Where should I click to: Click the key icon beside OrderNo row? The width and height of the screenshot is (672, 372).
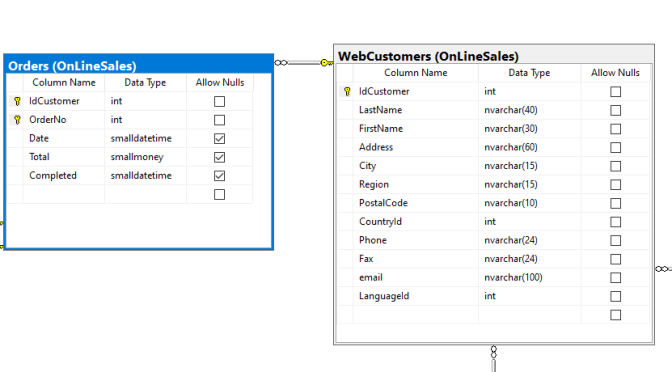17,120
